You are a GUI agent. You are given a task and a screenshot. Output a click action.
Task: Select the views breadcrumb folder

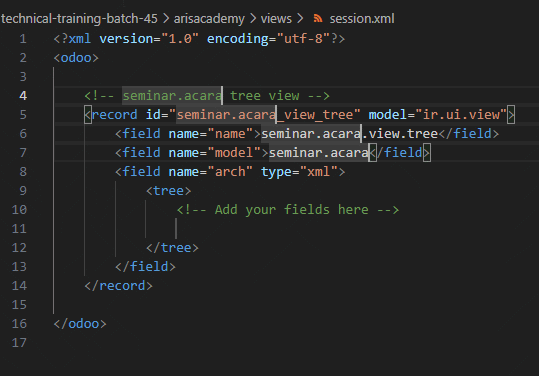(x=276, y=19)
